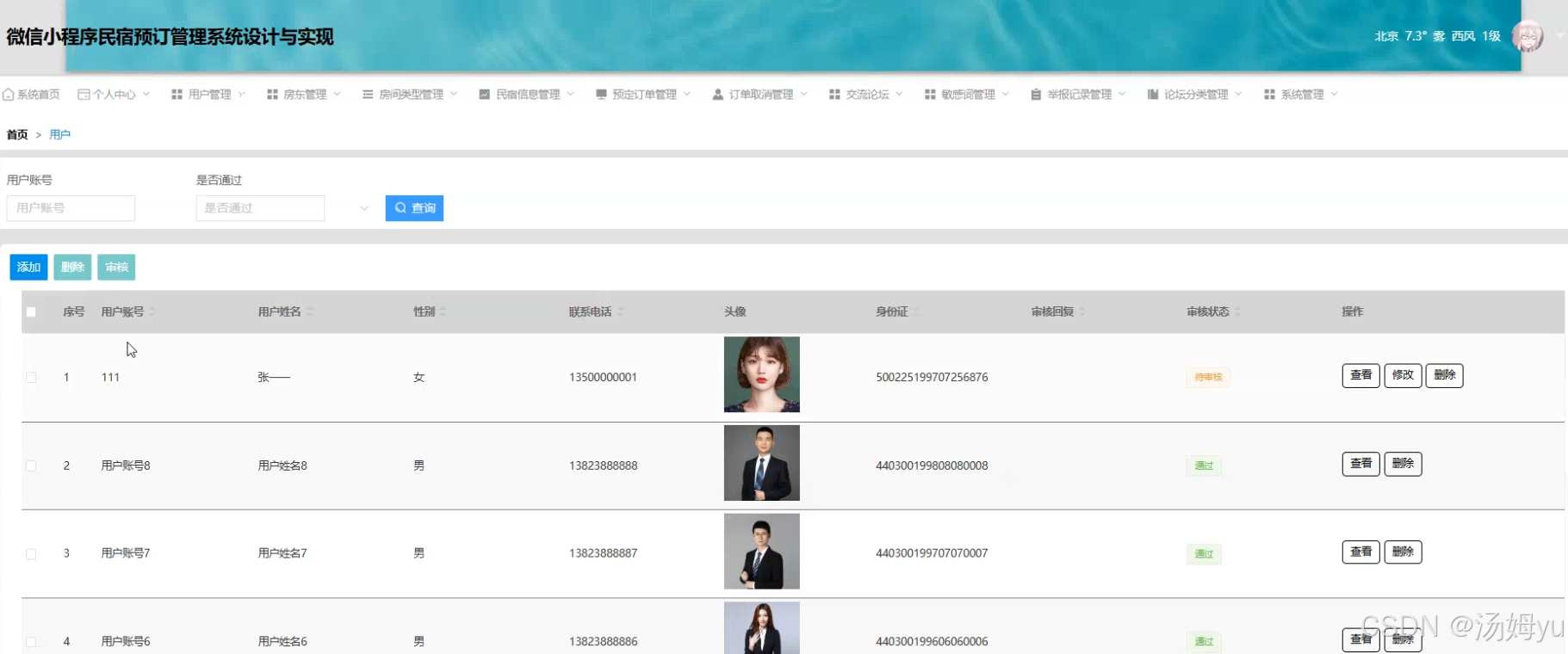Open the 系统管理 menu label

coord(1302,95)
